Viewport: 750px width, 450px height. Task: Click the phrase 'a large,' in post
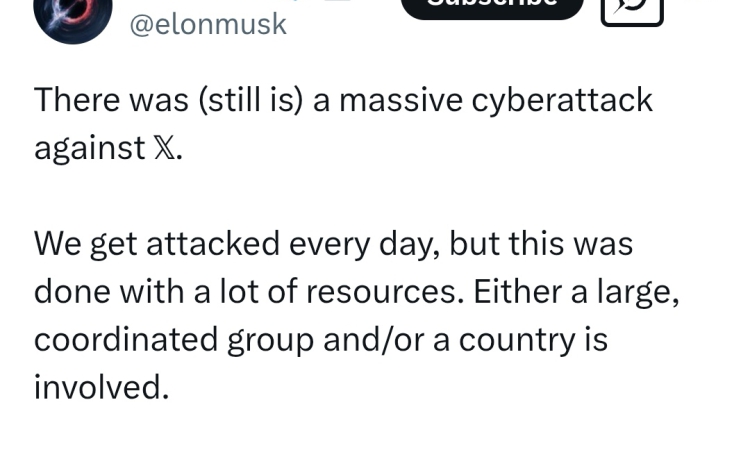point(625,293)
